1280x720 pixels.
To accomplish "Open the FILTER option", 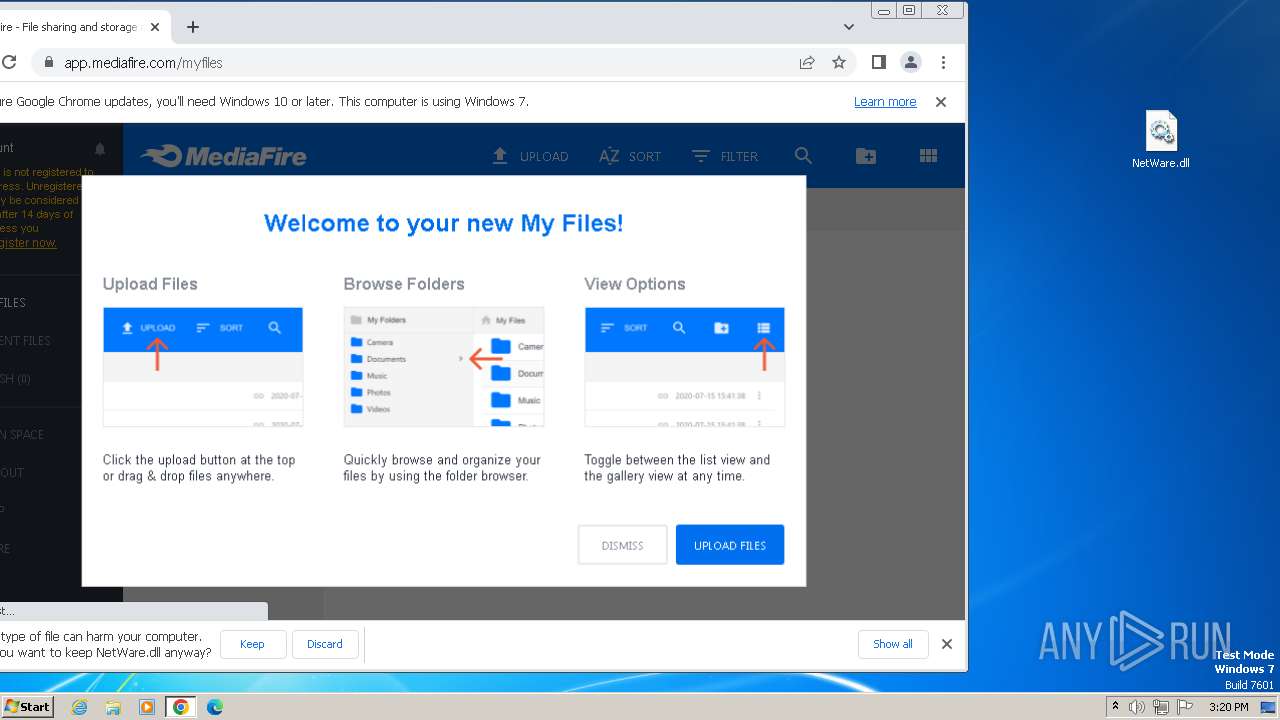I will pos(725,156).
